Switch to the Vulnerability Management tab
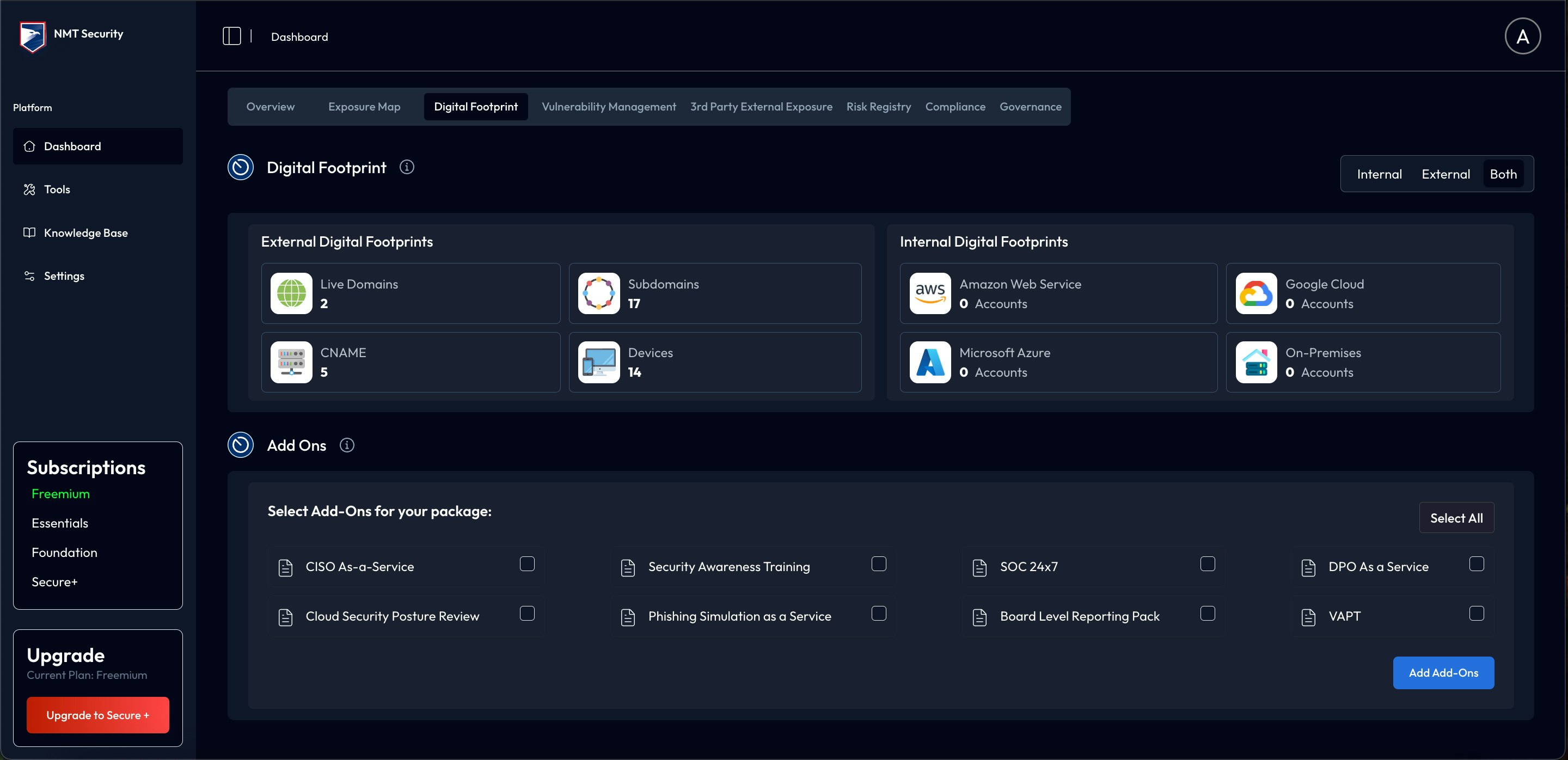The height and width of the screenshot is (760, 1568). click(609, 107)
